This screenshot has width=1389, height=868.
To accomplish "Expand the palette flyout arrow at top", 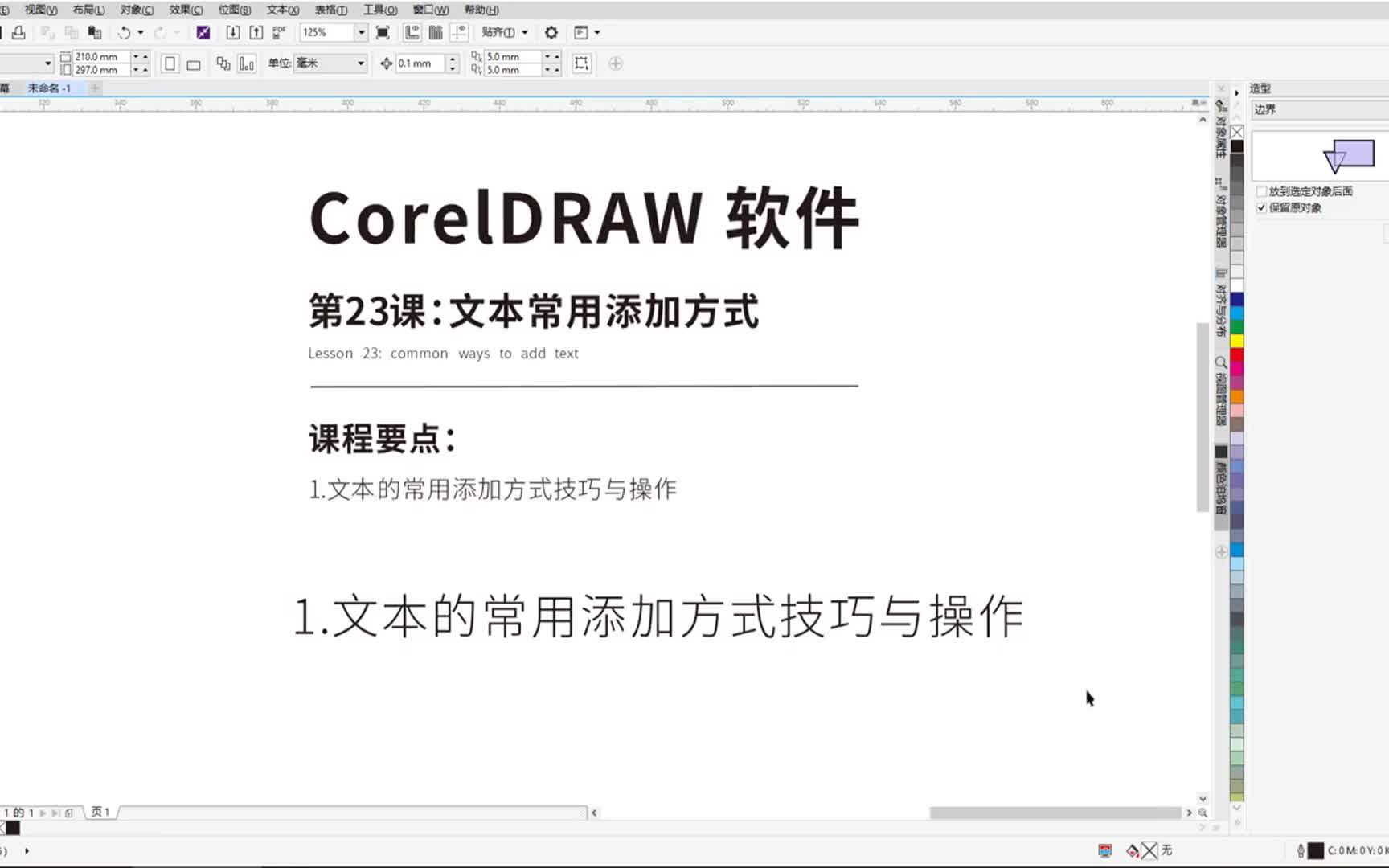I will [1236, 93].
